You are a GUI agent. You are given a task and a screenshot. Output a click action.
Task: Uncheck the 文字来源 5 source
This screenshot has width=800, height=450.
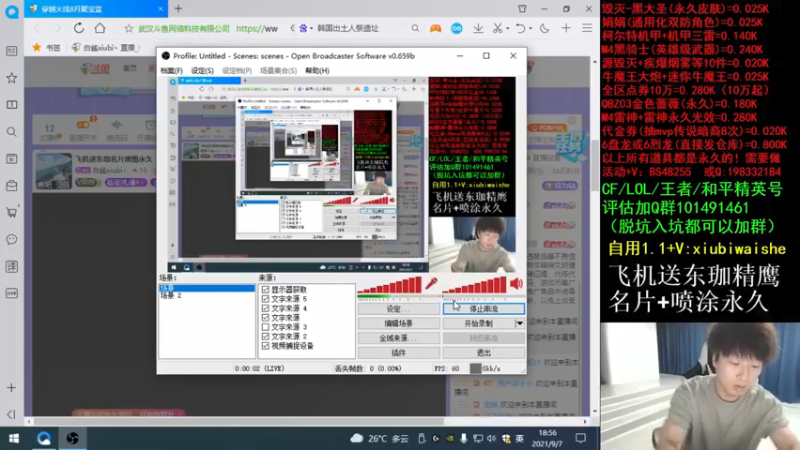point(265,299)
